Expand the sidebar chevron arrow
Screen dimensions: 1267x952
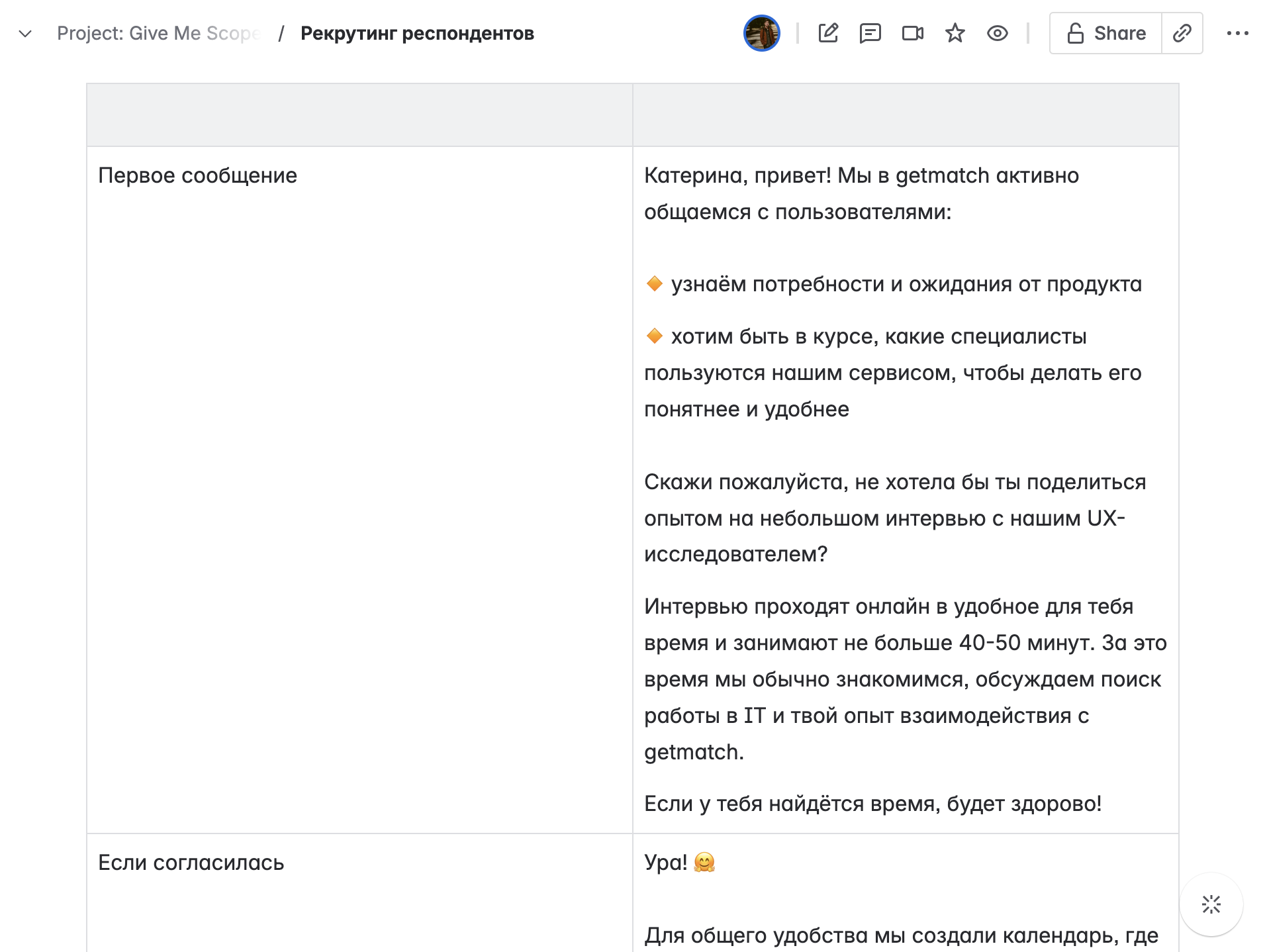(25, 33)
